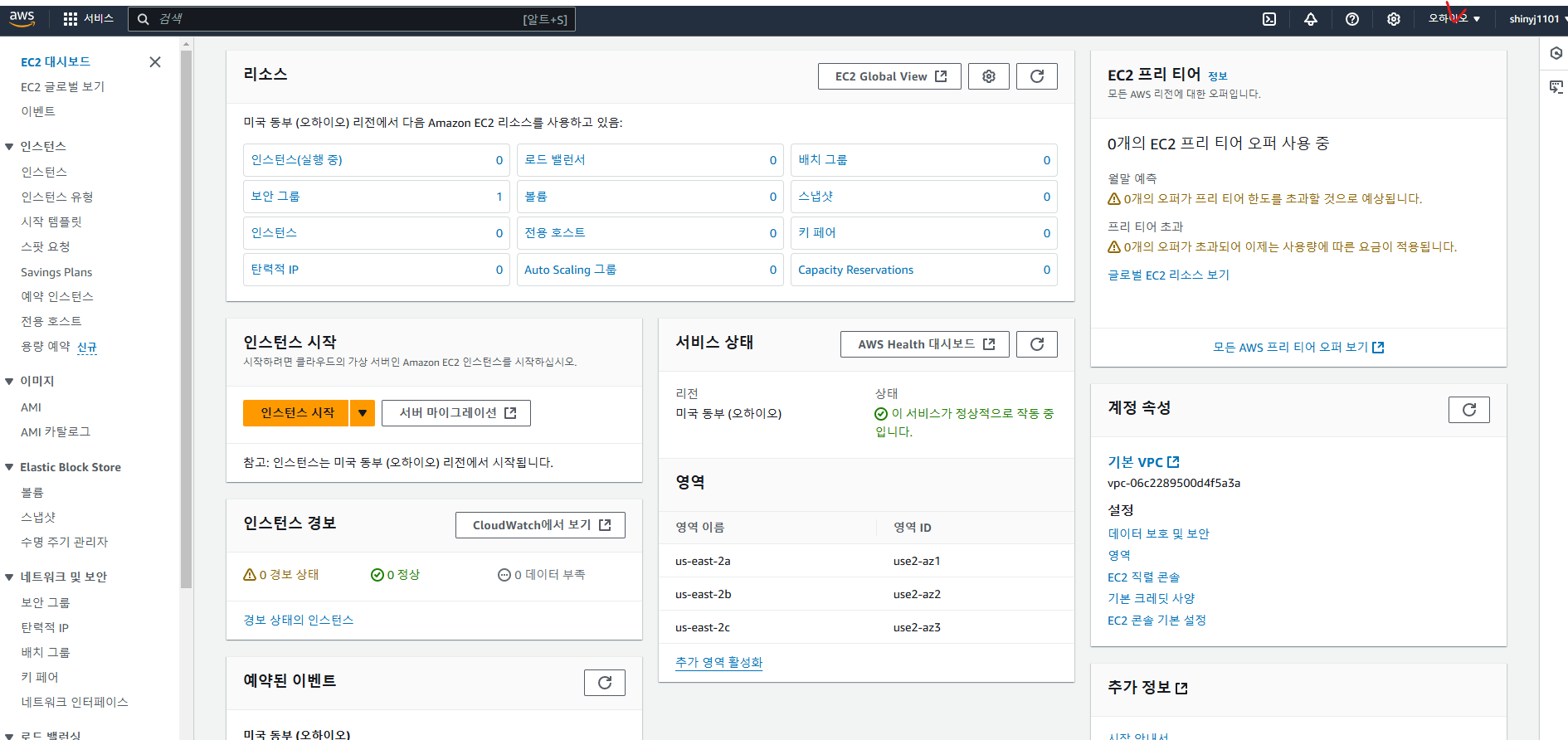The height and width of the screenshot is (740, 1568).
Task: Open the AWS home logo
Action: 22,18
